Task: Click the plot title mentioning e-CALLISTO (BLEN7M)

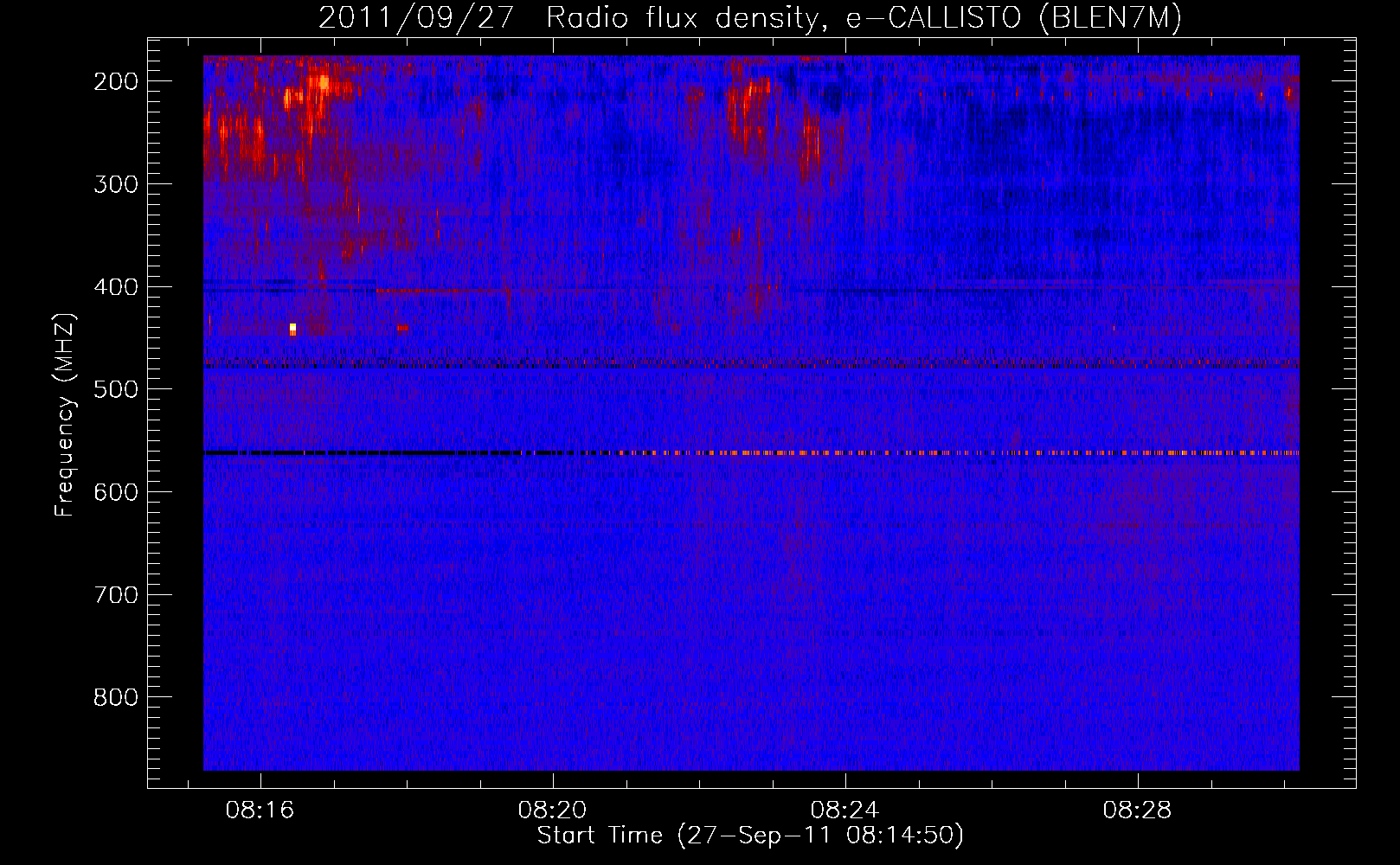Action: click(750, 17)
